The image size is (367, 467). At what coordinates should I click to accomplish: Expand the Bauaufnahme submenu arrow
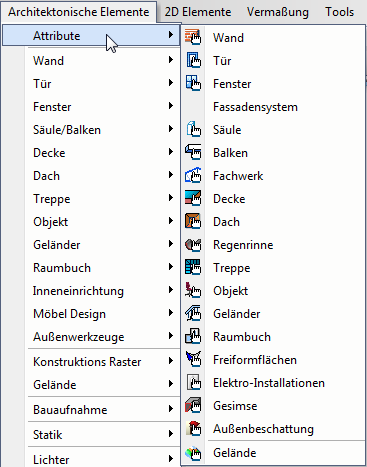click(x=171, y=409)
